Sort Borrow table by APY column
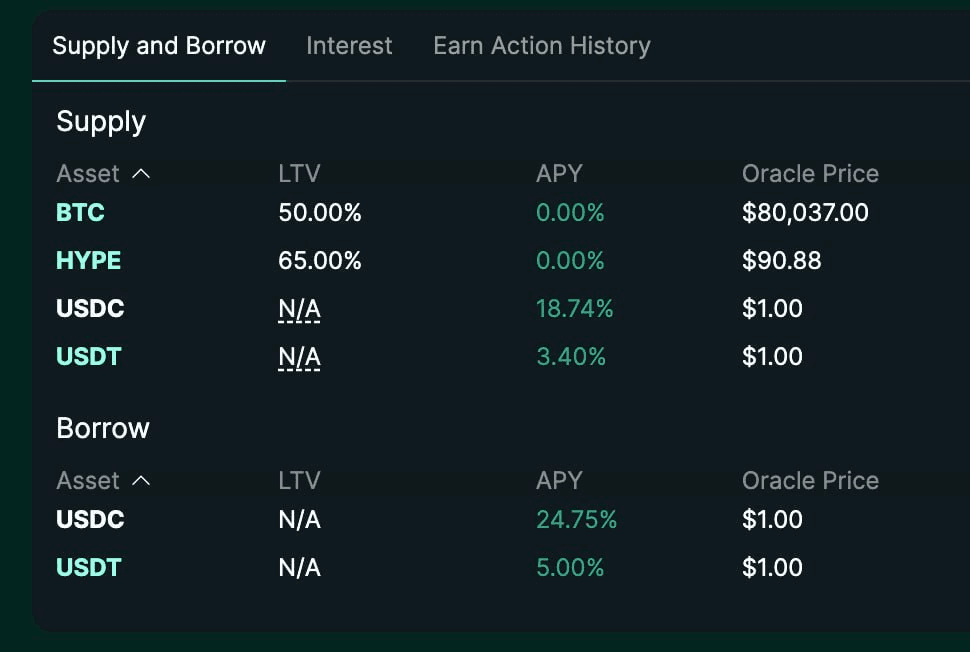Viewport: 970px width, 652px height. pos(559,481)
